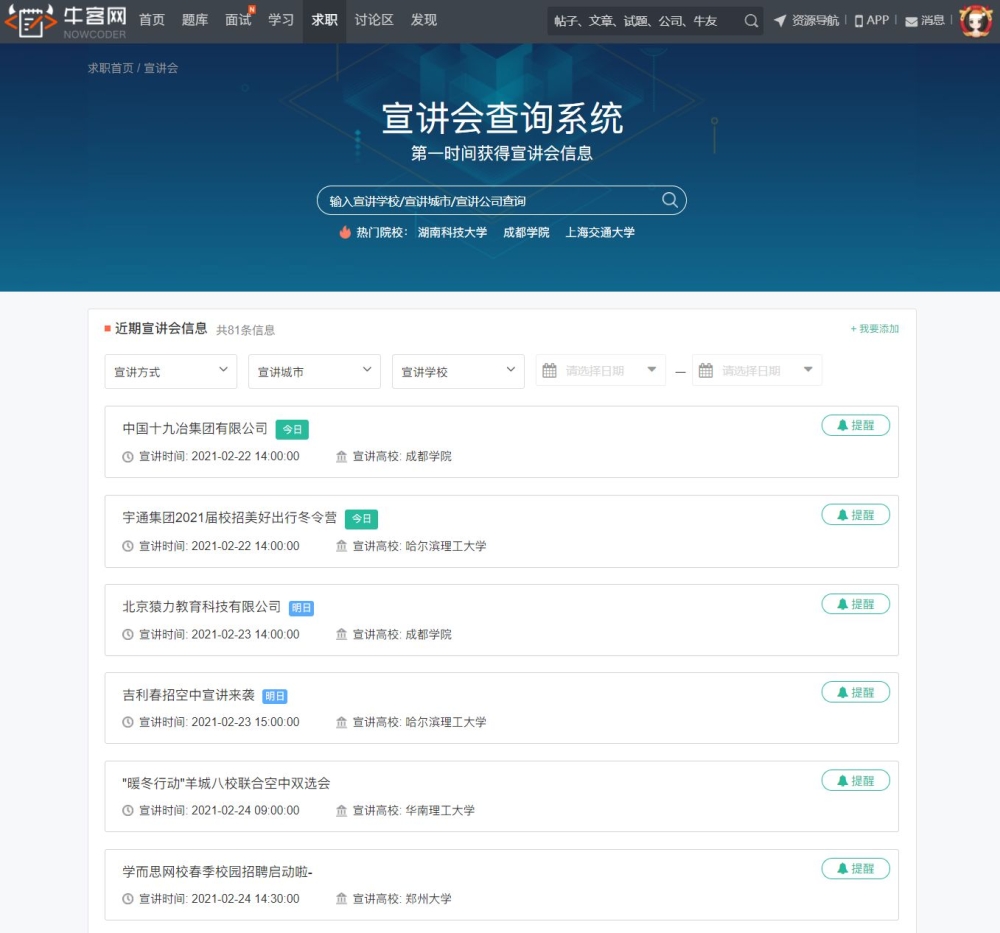Open the start date 请选择日期 picker arrow
1000x933 pixels.
651,370
